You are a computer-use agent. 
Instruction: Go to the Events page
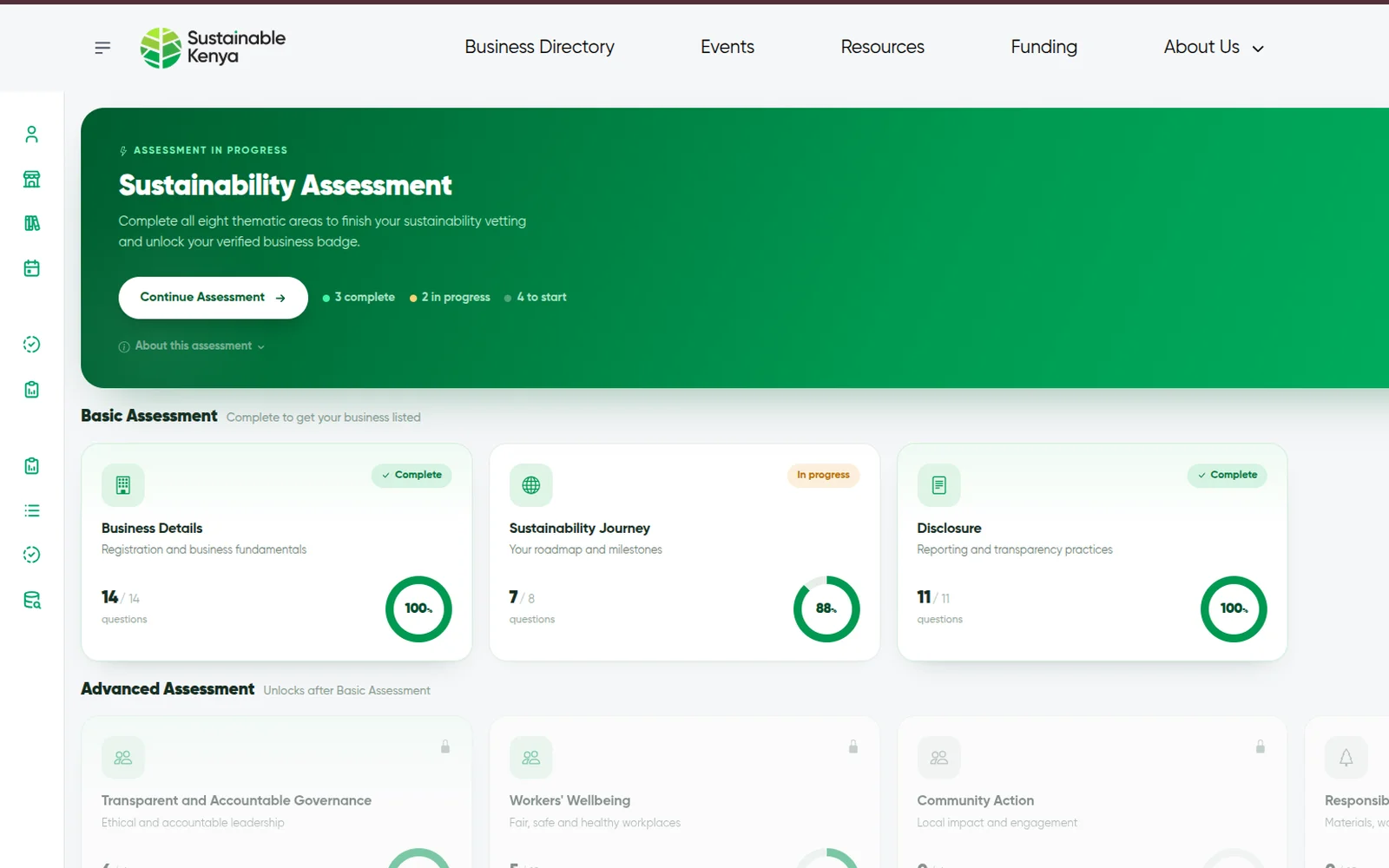click(727, 47)
